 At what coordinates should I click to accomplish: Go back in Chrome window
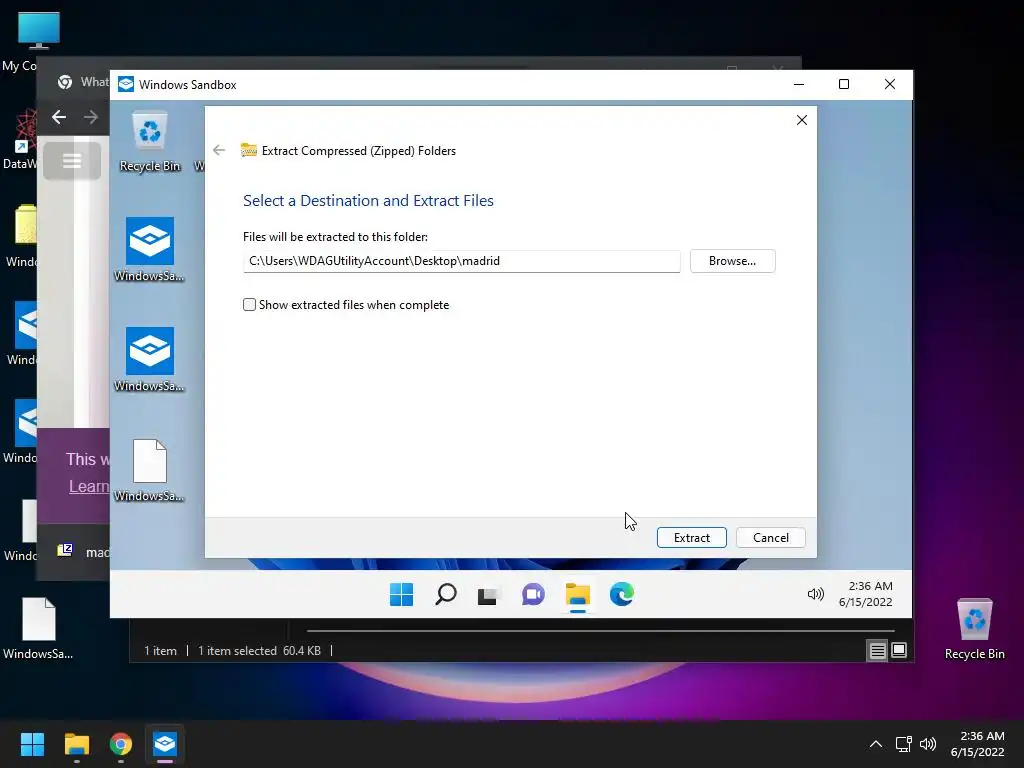[59, 117]
